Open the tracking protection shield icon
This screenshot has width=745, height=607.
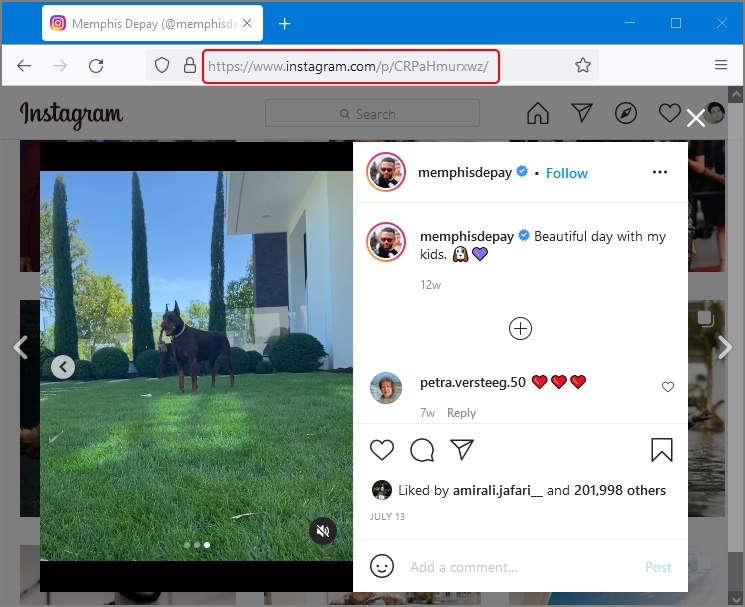tap(162, 66)
